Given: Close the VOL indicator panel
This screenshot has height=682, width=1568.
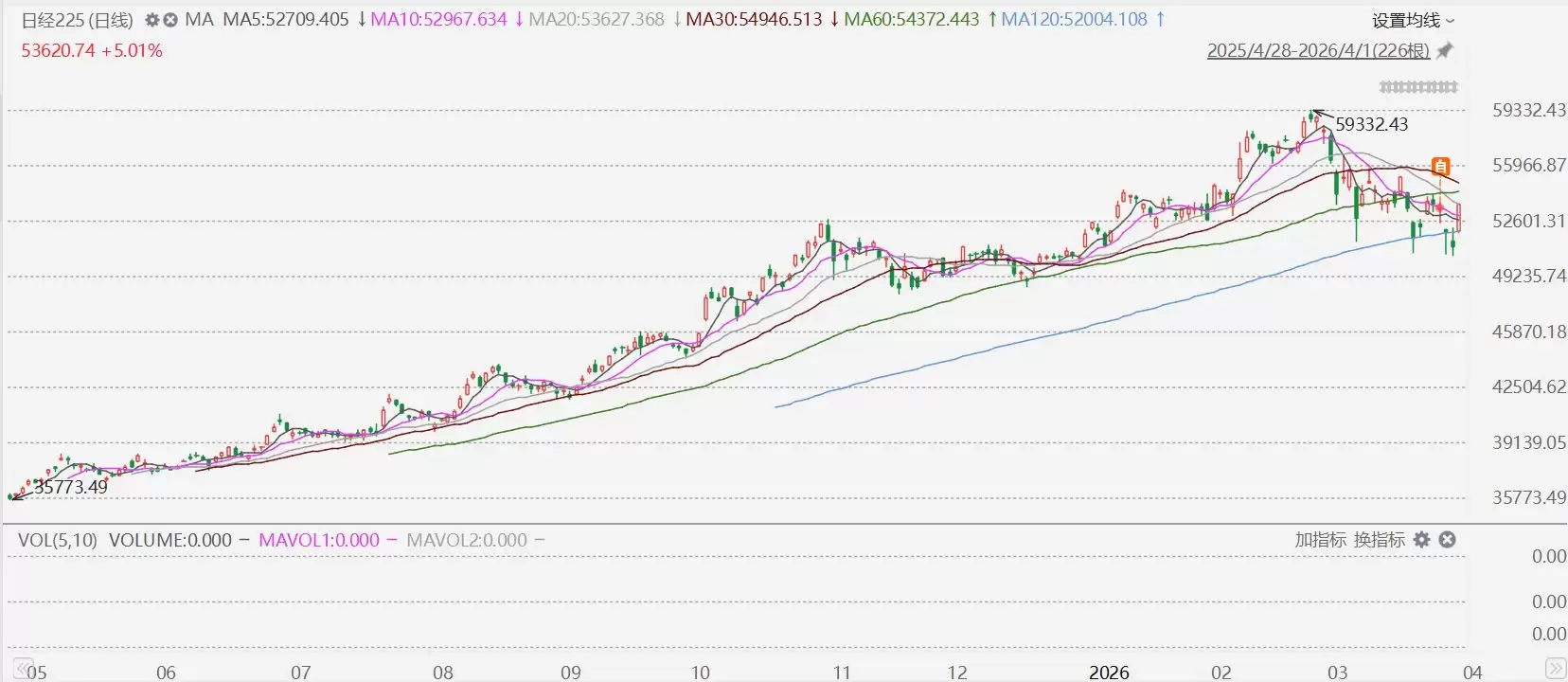Looking at the screenshot, I should (1447, 540).
